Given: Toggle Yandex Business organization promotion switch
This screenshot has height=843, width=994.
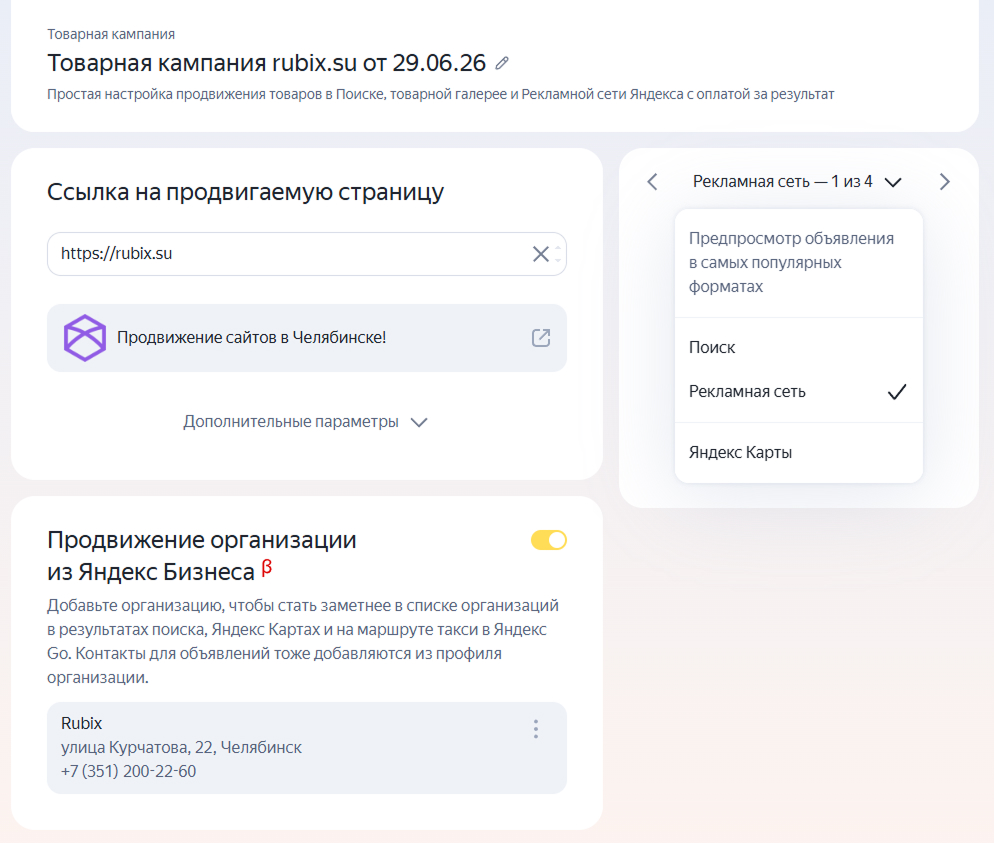Looking at the screenshot, I should pyautogui.click(x=549, y=540).
